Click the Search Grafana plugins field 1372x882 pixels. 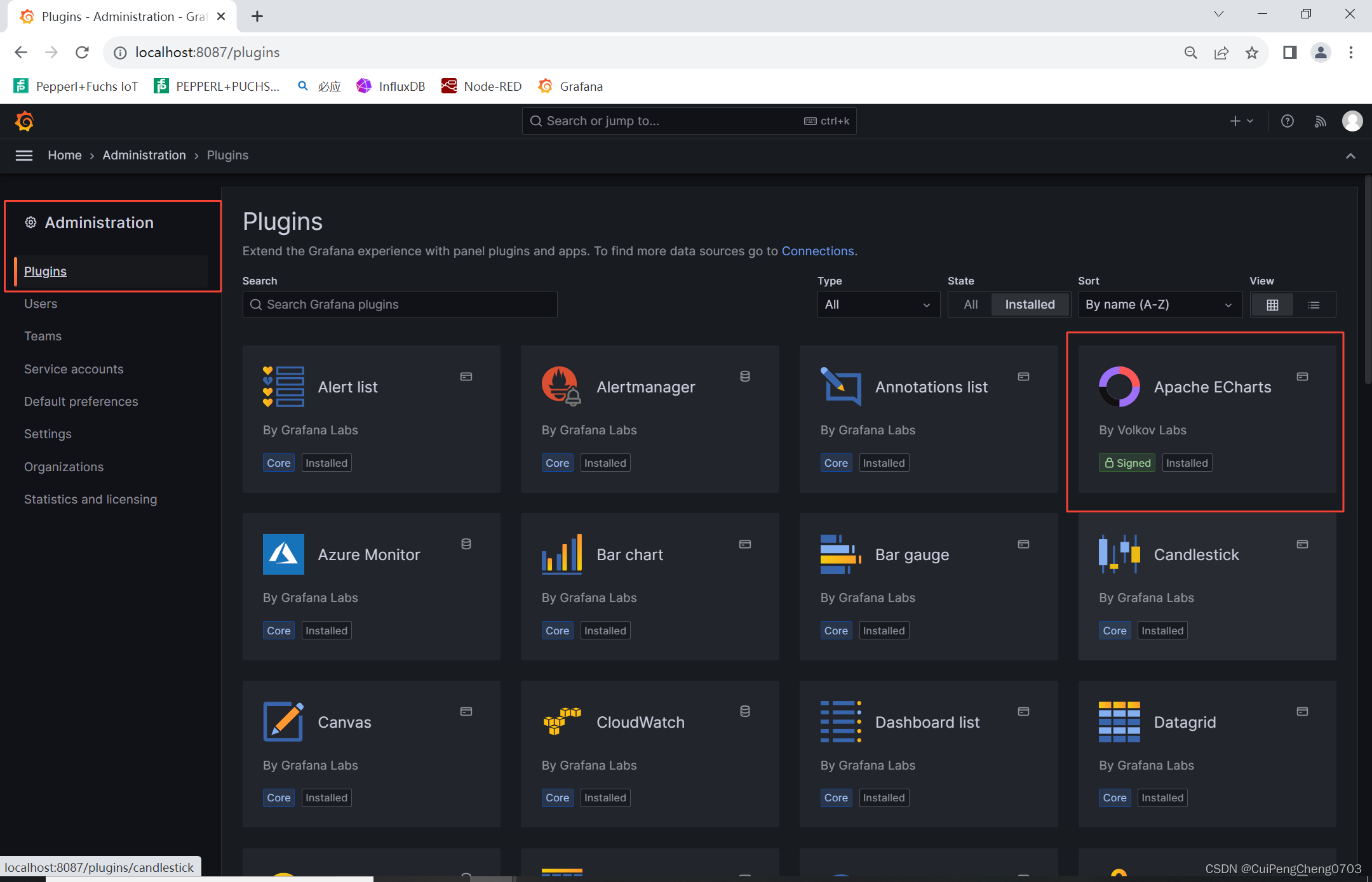pos(400,305)
